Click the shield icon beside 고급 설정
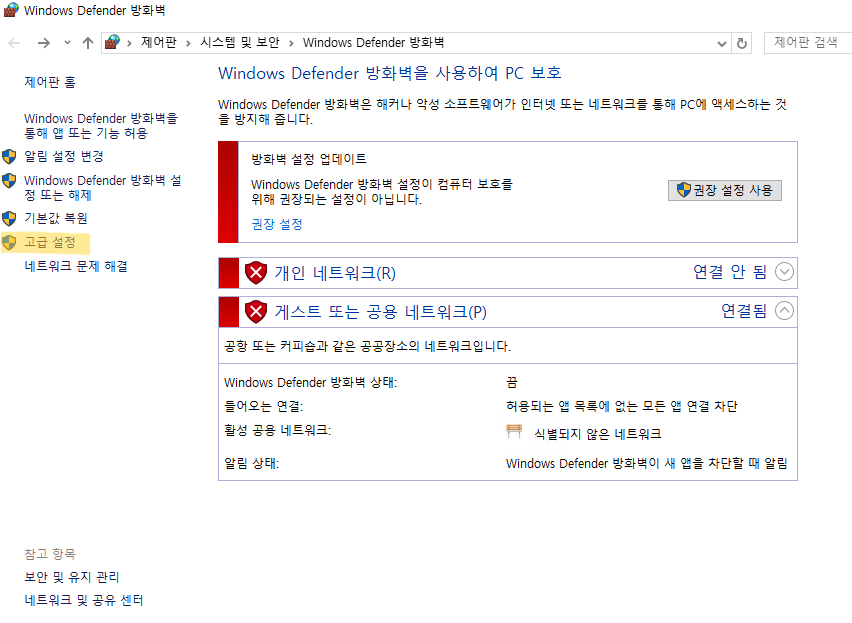The height and width of the screenshot is (623, 852). coord(9,243)
